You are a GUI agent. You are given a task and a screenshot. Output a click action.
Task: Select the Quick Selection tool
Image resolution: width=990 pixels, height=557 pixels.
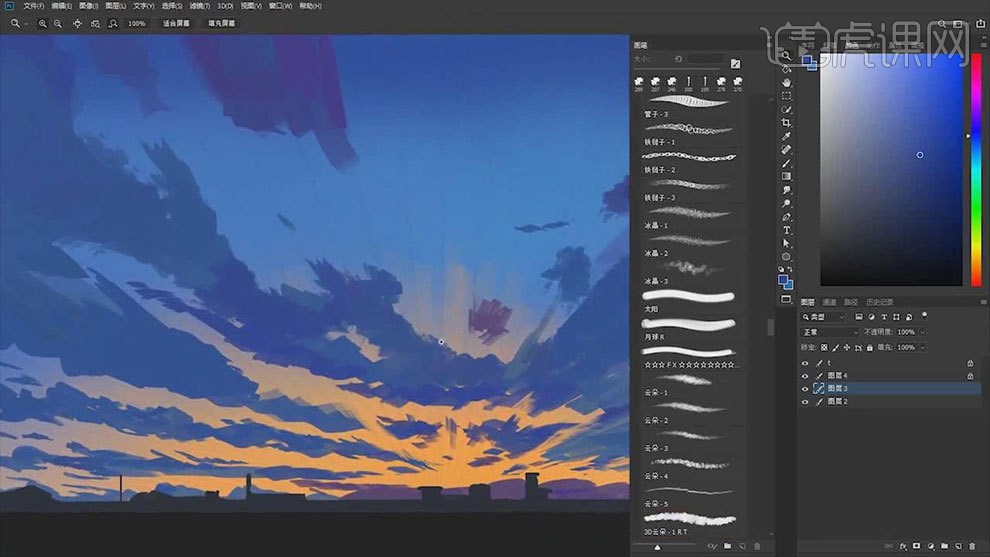[786, 109]
